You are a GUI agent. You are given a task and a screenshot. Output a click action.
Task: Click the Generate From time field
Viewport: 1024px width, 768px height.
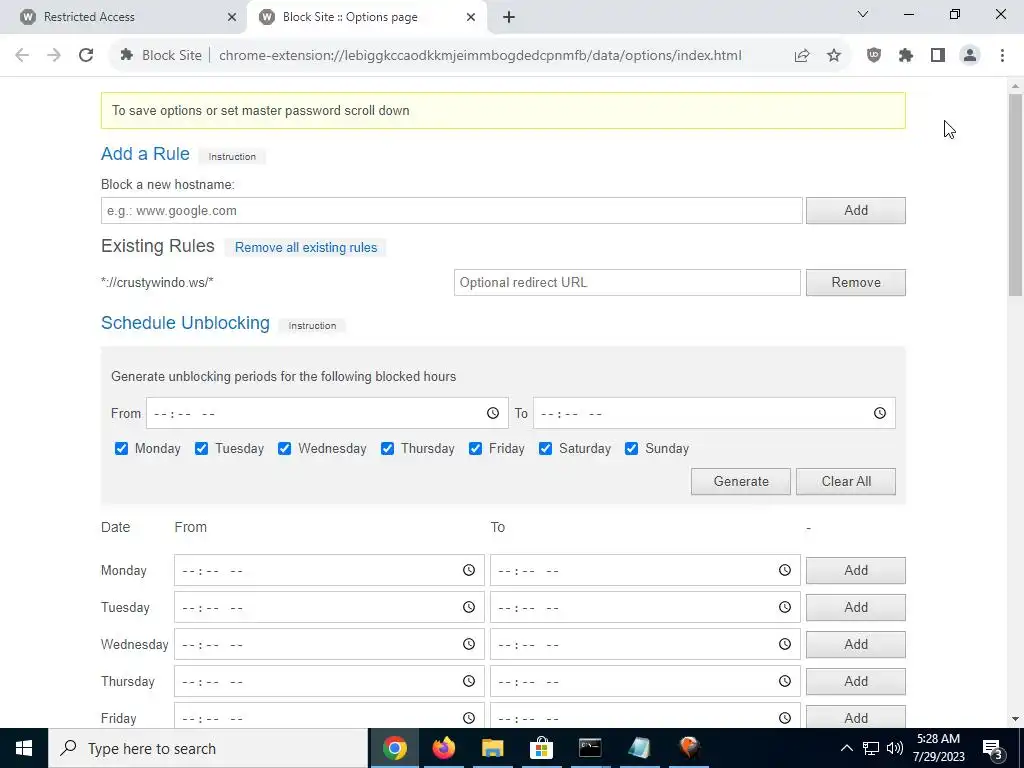point(327,413)
